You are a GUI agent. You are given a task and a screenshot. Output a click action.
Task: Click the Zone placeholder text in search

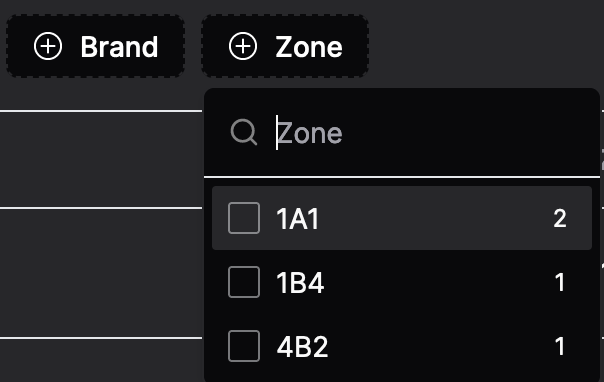(x=309, y=134)
